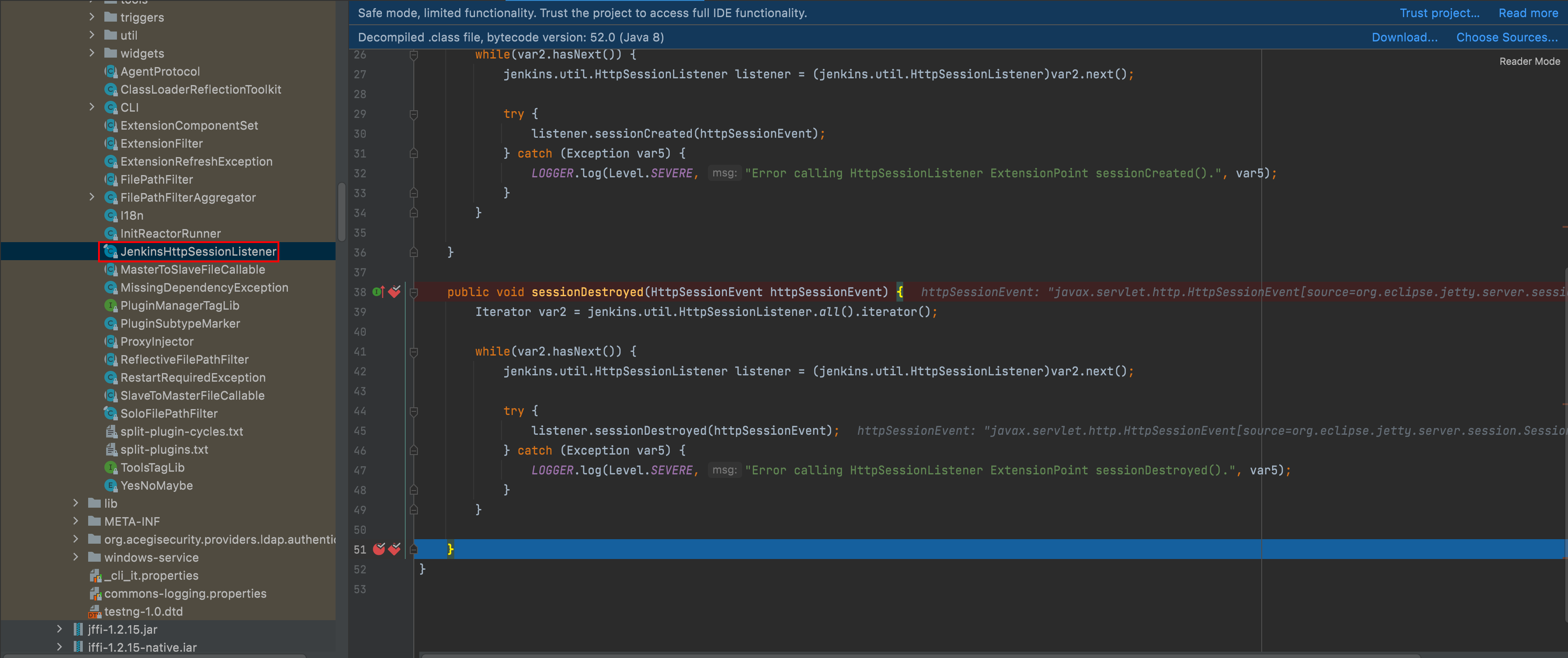Toggle the round line breakpoint on line 51
This screenshot has height=658, width=1568.
[x=379, y=549]
